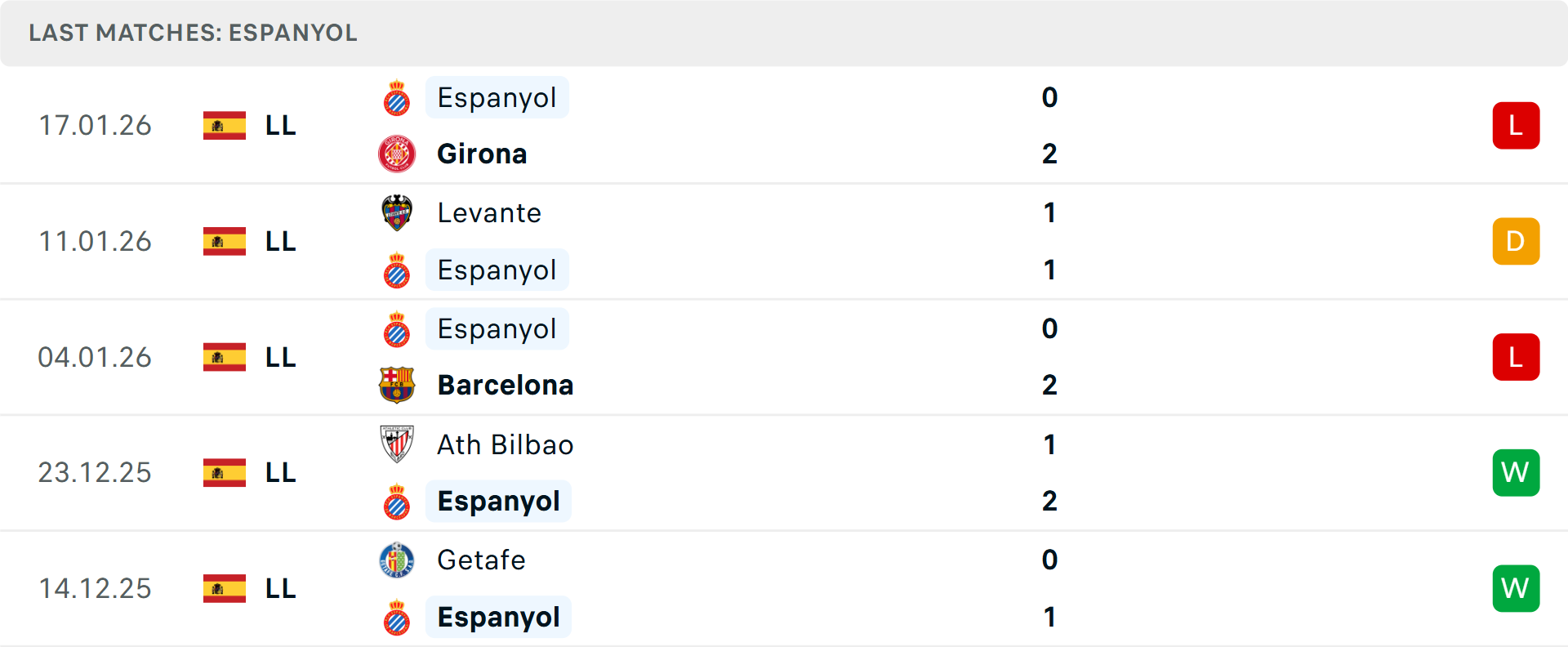
Task: Click the Last Matches: Espanyol header
Action: tap(193, 33)
